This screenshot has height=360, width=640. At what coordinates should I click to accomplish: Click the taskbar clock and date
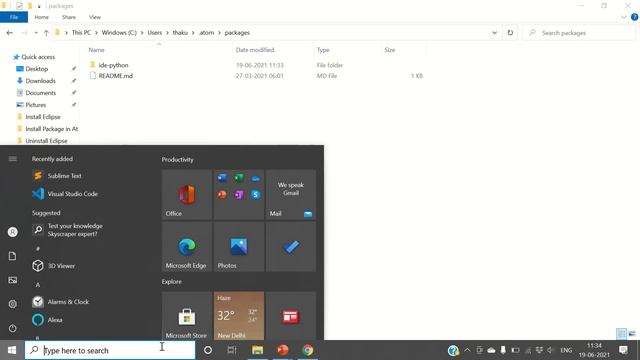(x=594, y=350)
